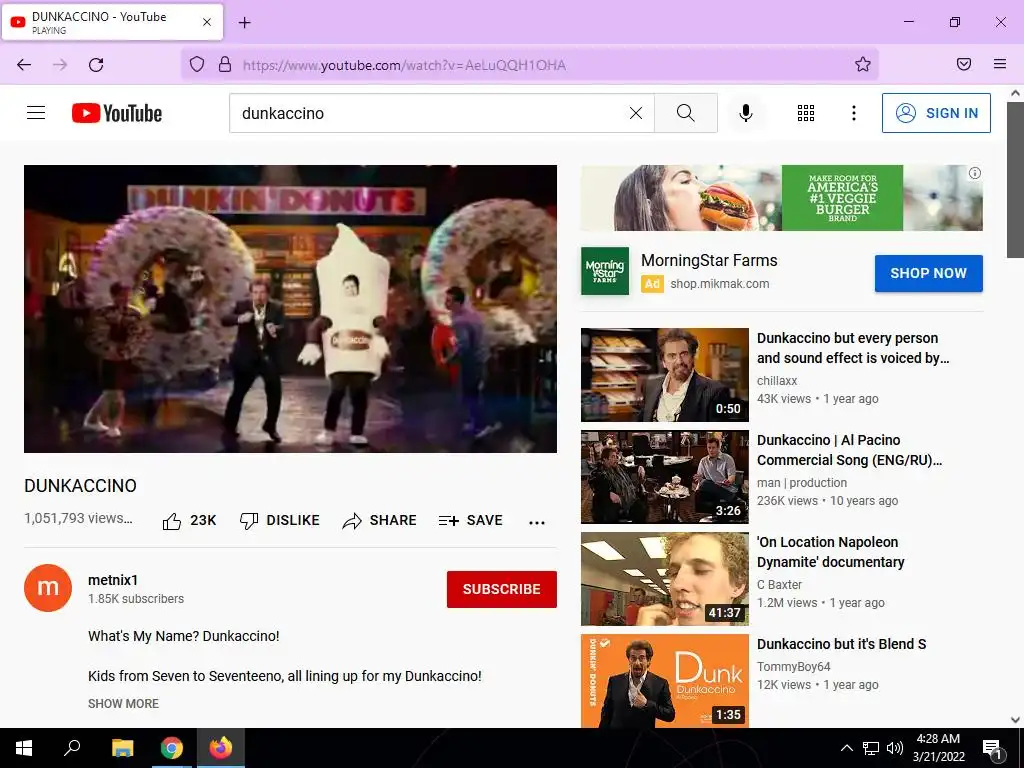Share the DUNKACCINO video
1024x768 pixels.
pos(379,520)
